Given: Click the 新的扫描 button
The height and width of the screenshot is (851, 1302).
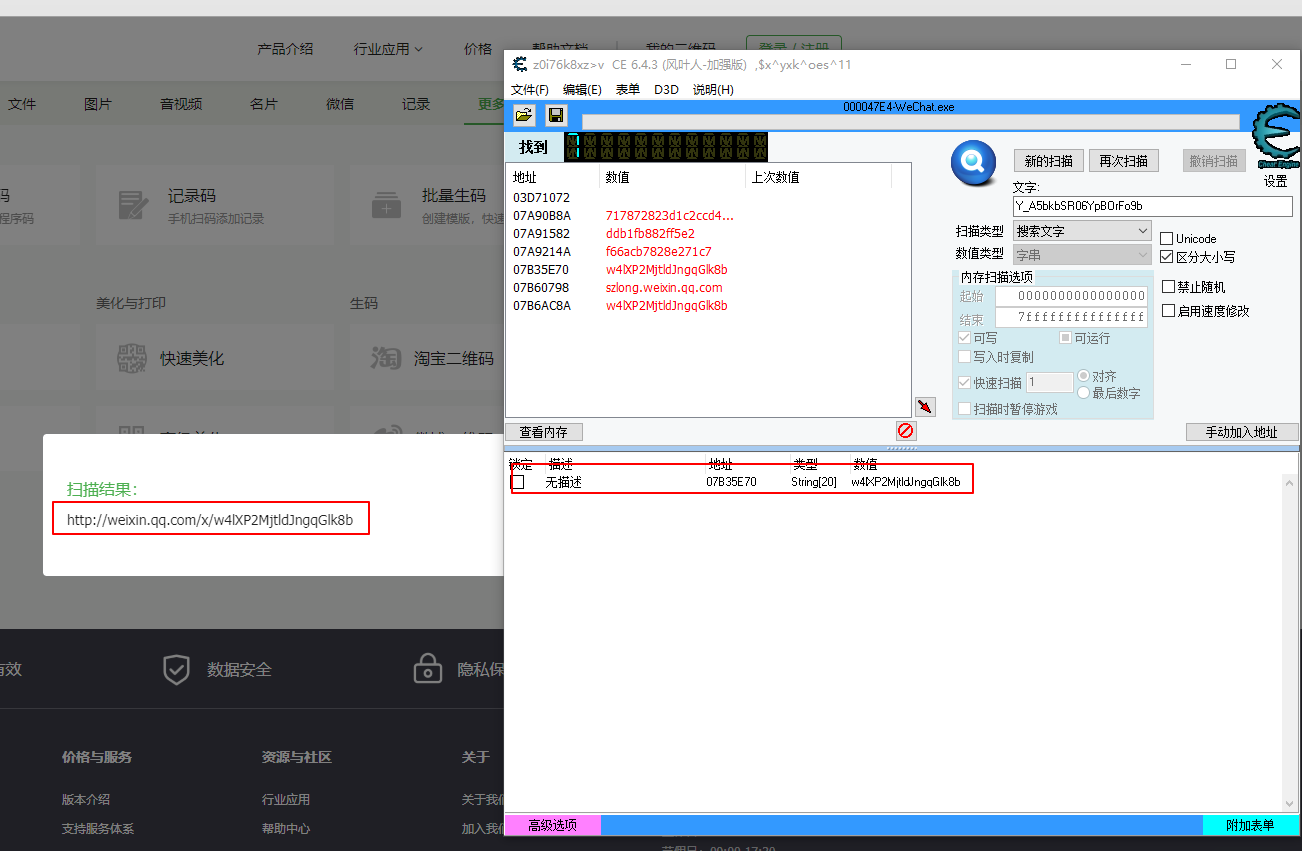Looking at the screenshot, I should 1049,161.
